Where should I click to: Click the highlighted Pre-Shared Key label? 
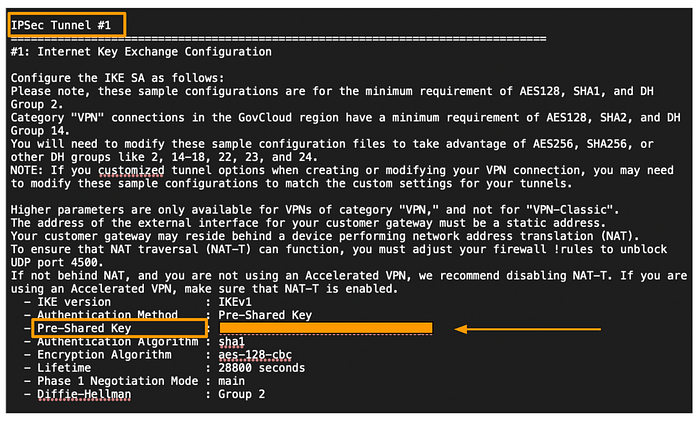(84, 328)
